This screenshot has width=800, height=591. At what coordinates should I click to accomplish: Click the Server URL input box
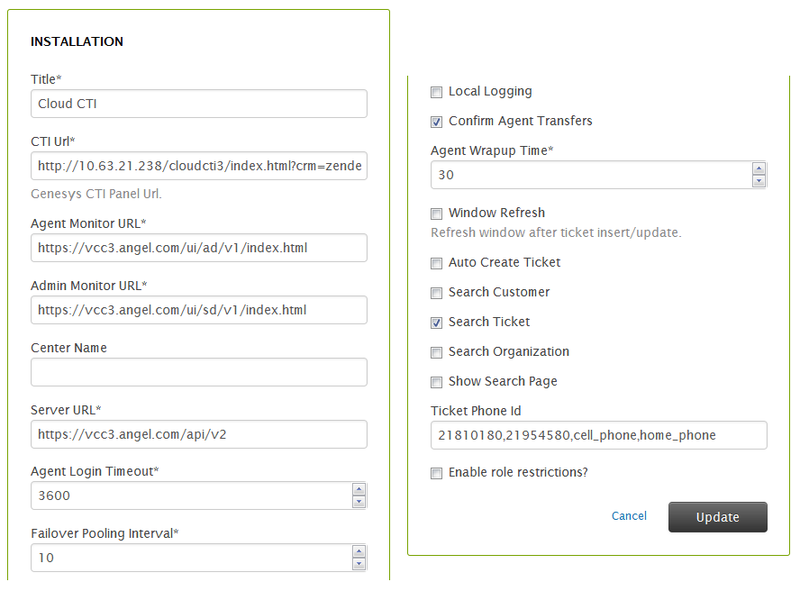tap(198, 434)
